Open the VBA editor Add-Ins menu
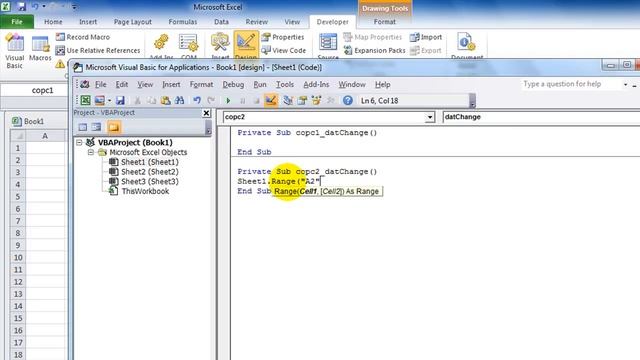The image size is (640, 360). tap(316, 84)
